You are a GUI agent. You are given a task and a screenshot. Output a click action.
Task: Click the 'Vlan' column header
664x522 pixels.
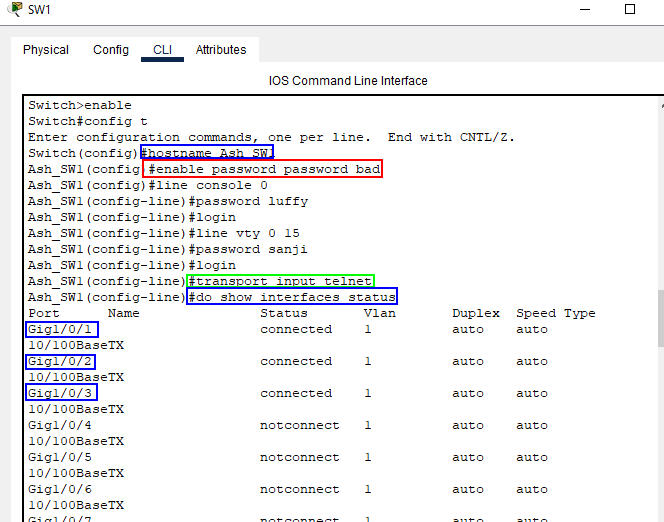point(380,313)
